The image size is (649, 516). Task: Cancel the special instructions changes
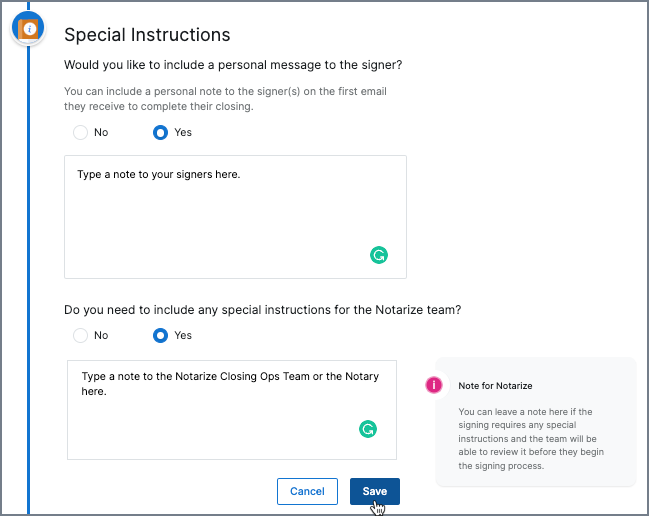pos(307,491)
